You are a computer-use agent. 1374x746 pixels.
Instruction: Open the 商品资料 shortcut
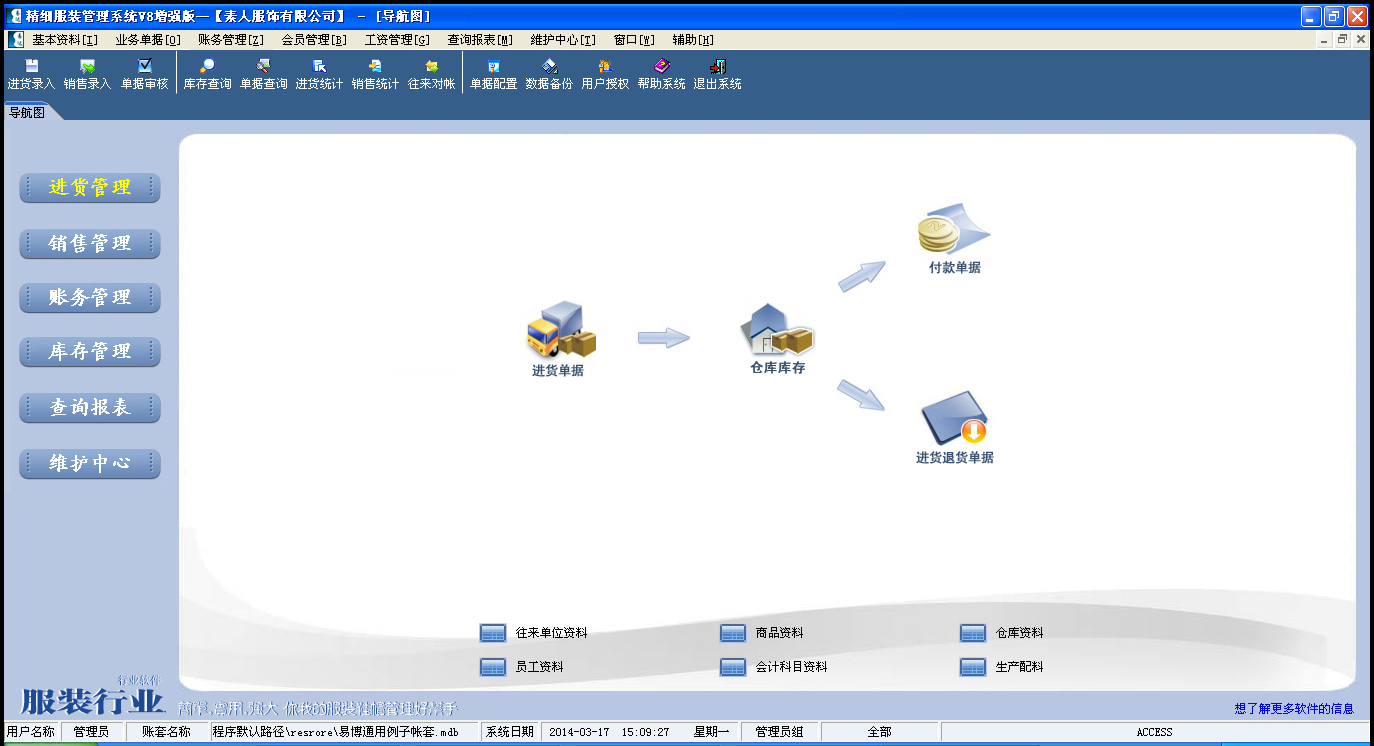point(778,633)
